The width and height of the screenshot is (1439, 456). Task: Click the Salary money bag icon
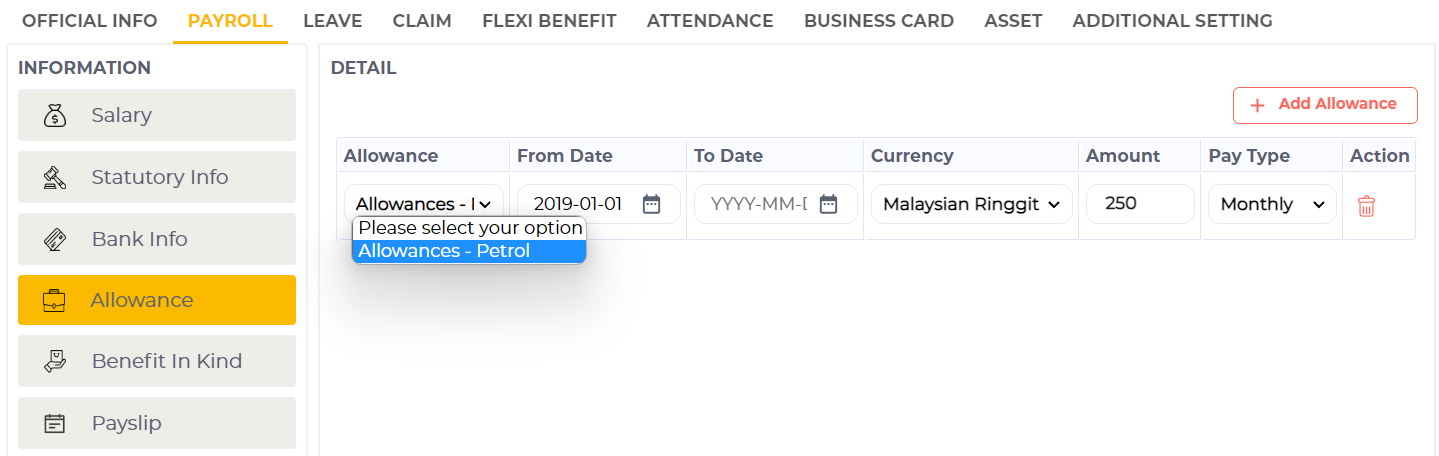tap(55, 116)
